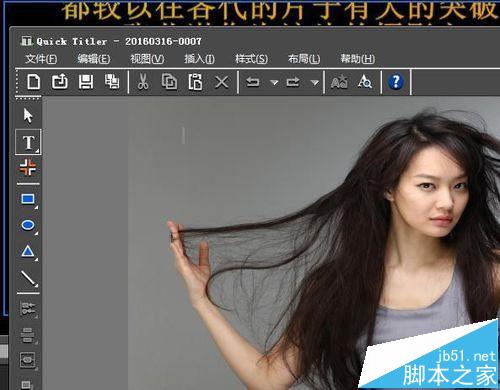Click the new style Aa icon
Viewport: 500px width, 390px height.
[339, 82]
